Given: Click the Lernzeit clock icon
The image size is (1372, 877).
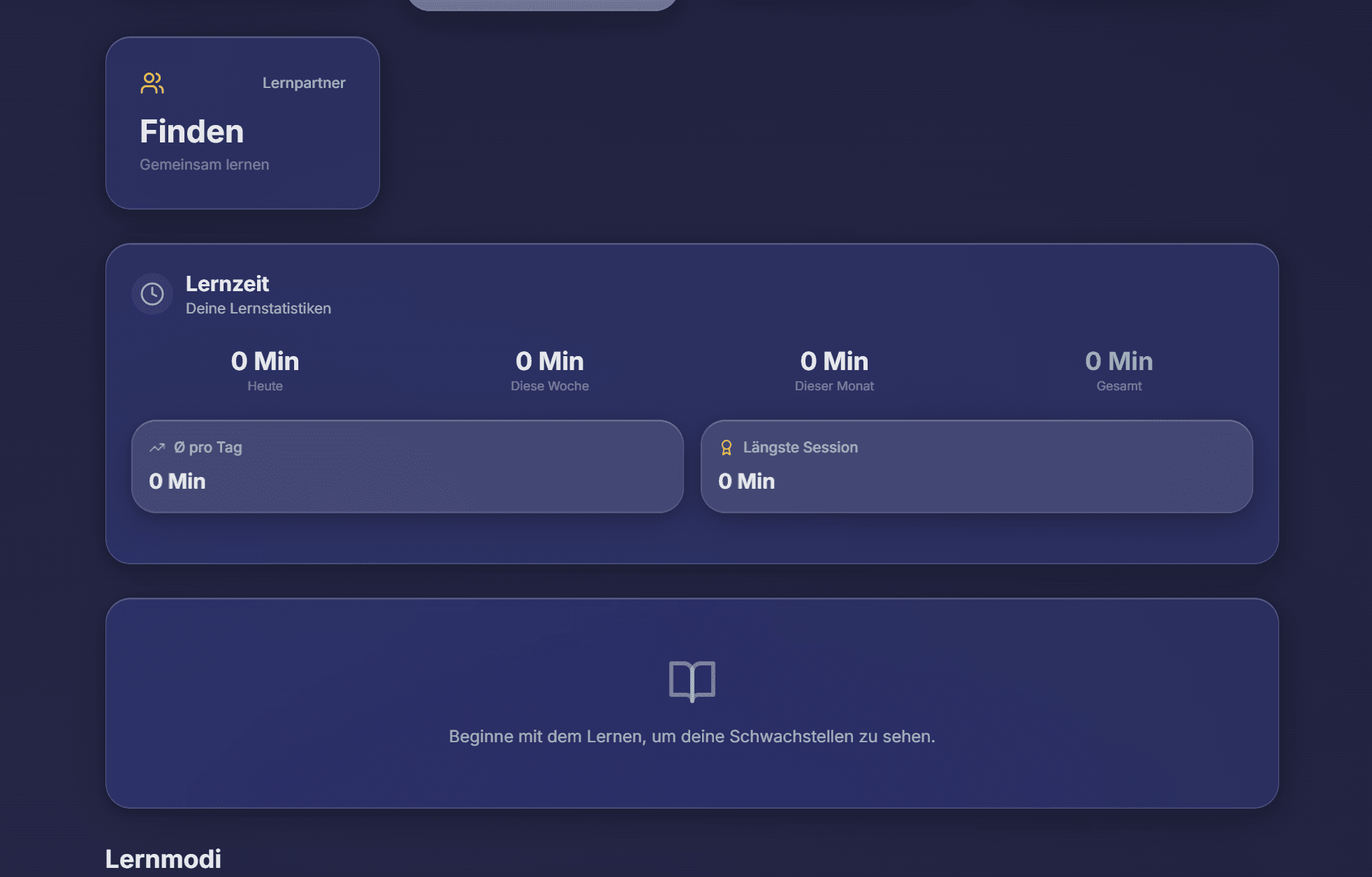Looking at the screenshot, I should click(x=152, y=294).
